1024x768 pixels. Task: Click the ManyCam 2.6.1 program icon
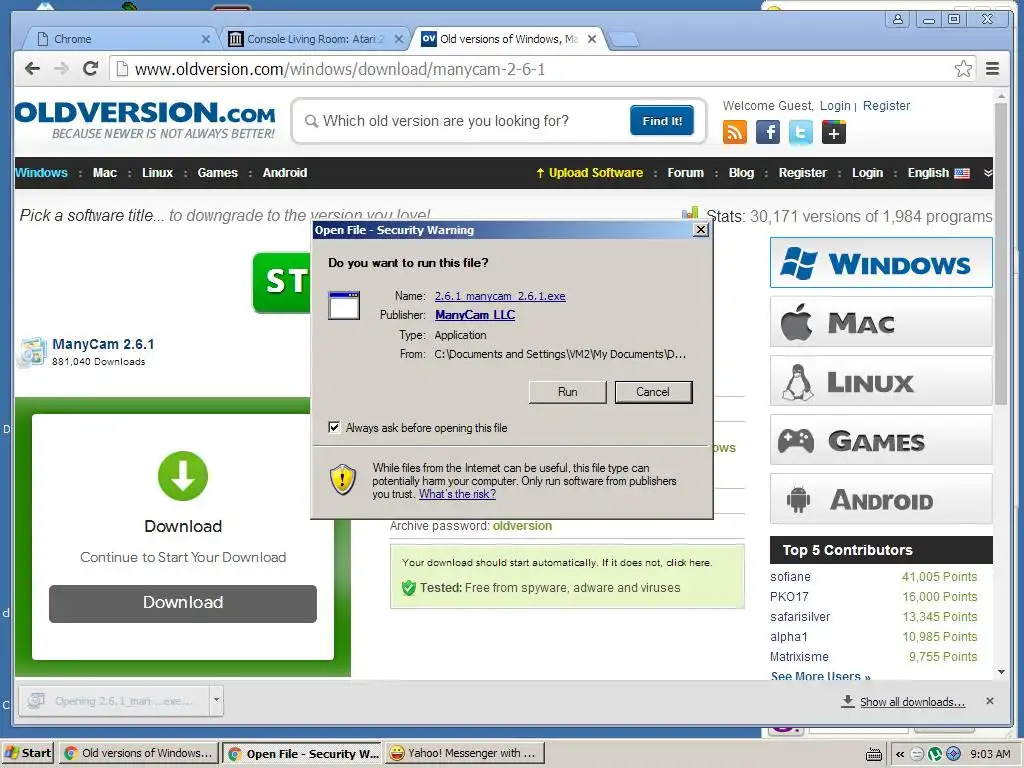pos(33,352)
